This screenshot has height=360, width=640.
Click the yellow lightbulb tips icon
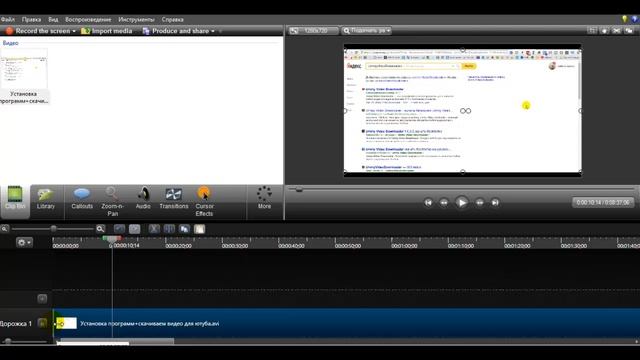point(624,19)
